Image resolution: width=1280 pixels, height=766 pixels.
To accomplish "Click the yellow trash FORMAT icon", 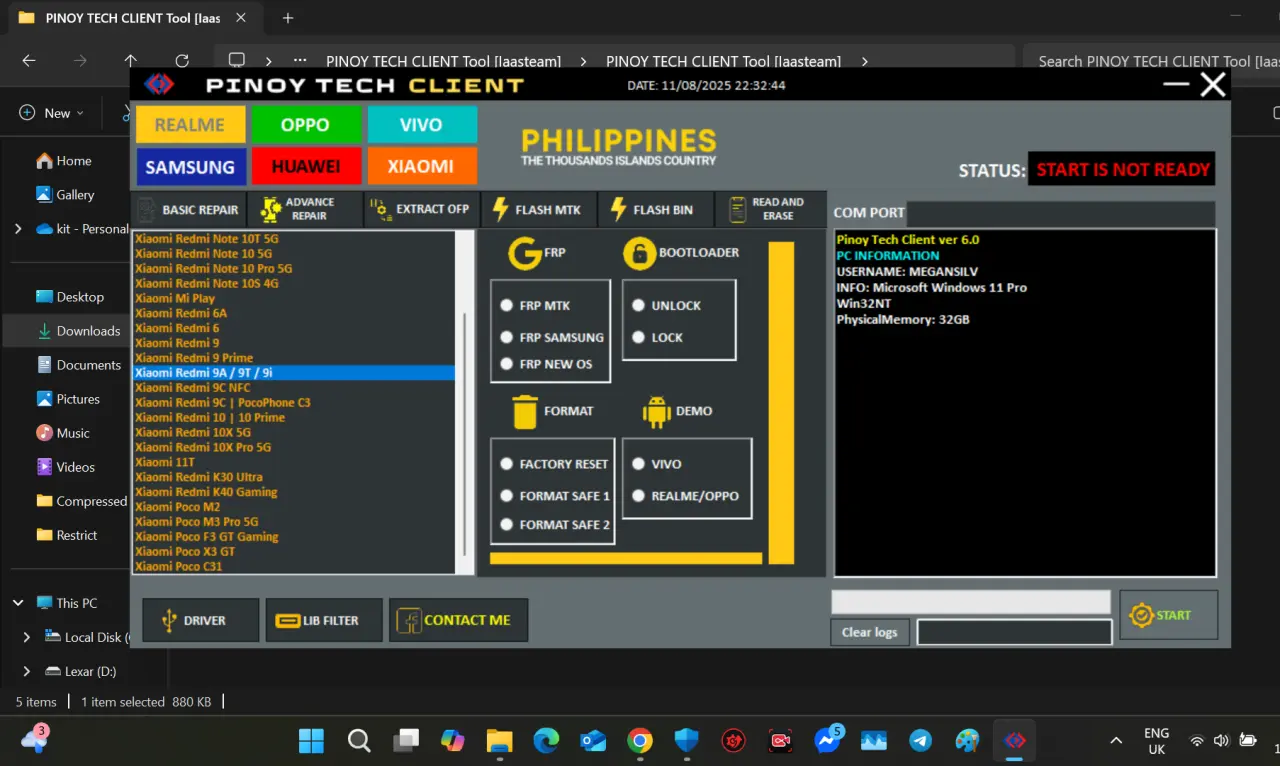I will [x=525, y=411].
